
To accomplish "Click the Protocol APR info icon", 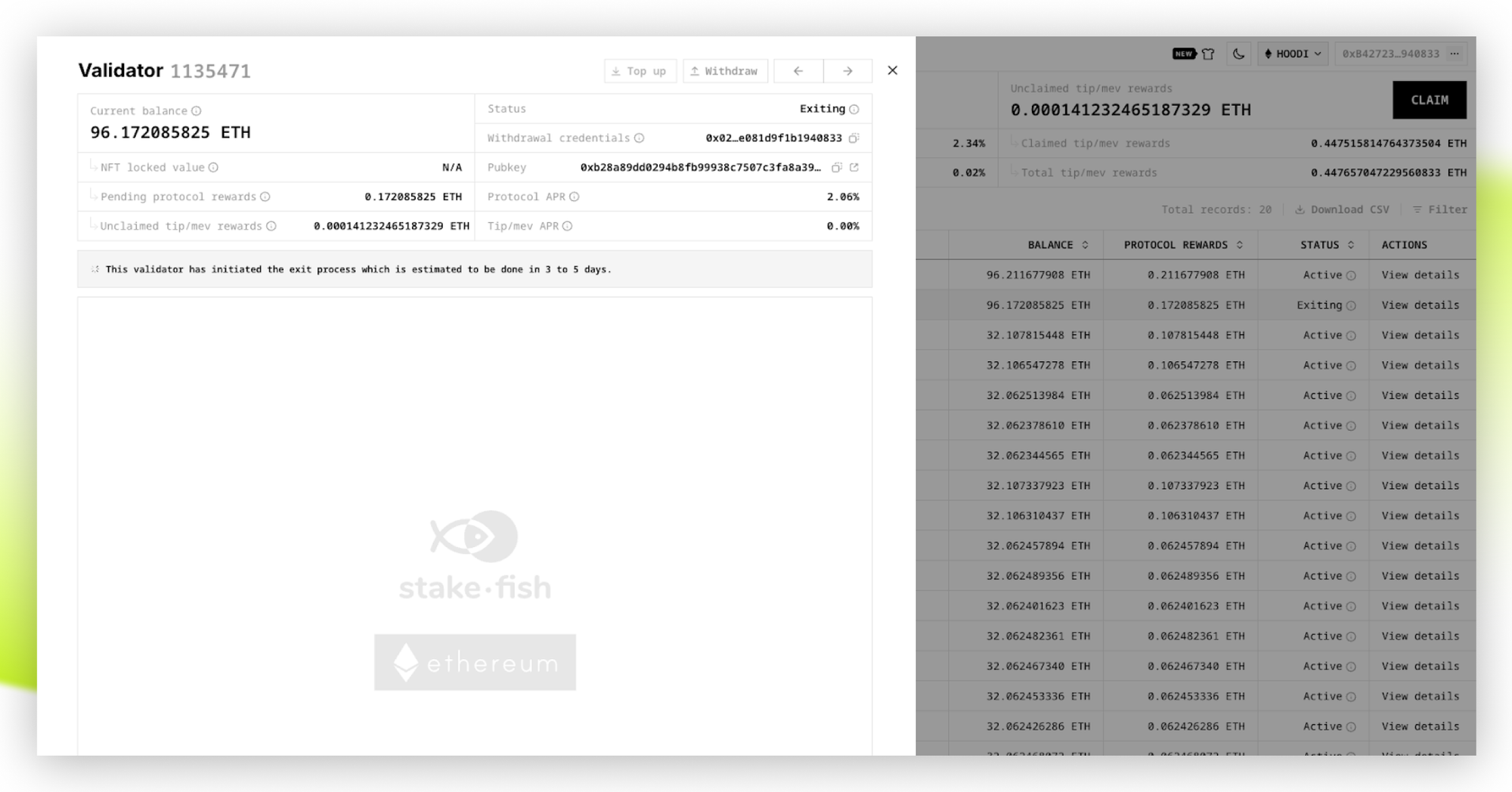I will coord(575,197).
